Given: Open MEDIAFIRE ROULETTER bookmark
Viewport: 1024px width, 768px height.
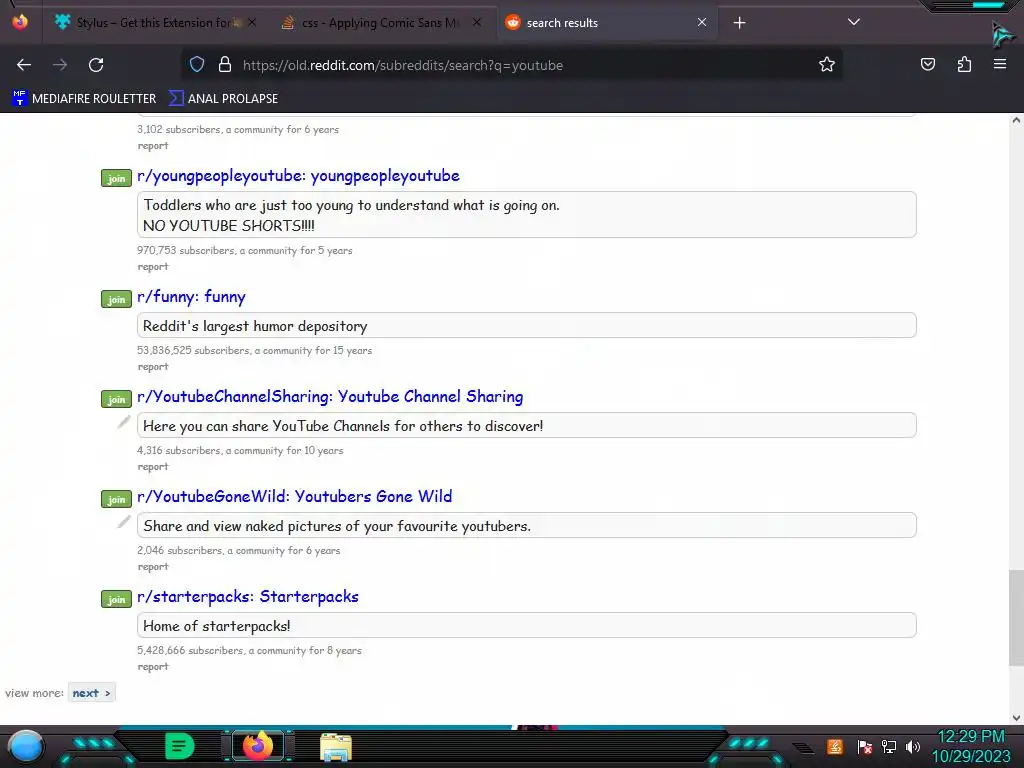Looking at the screenshot, I should [84, 99].
